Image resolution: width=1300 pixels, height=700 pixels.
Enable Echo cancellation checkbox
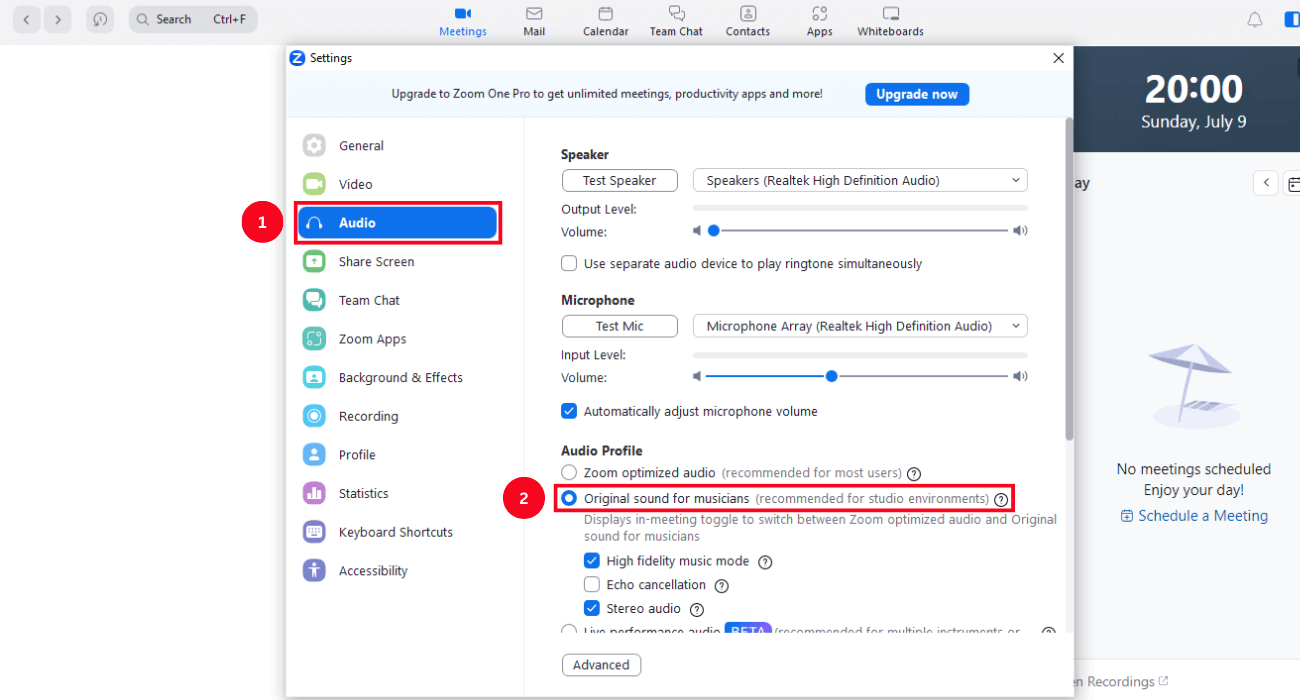(592, 585)
